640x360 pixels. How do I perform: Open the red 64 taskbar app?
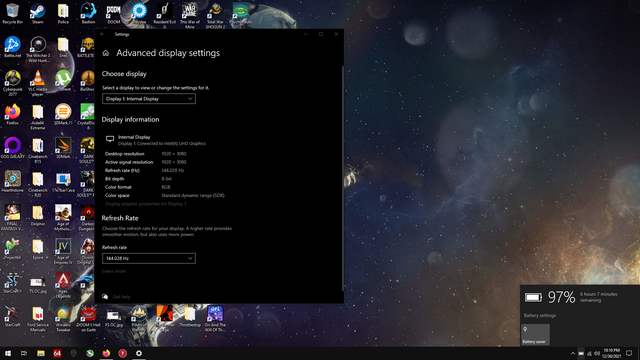(x=57, y=353)
